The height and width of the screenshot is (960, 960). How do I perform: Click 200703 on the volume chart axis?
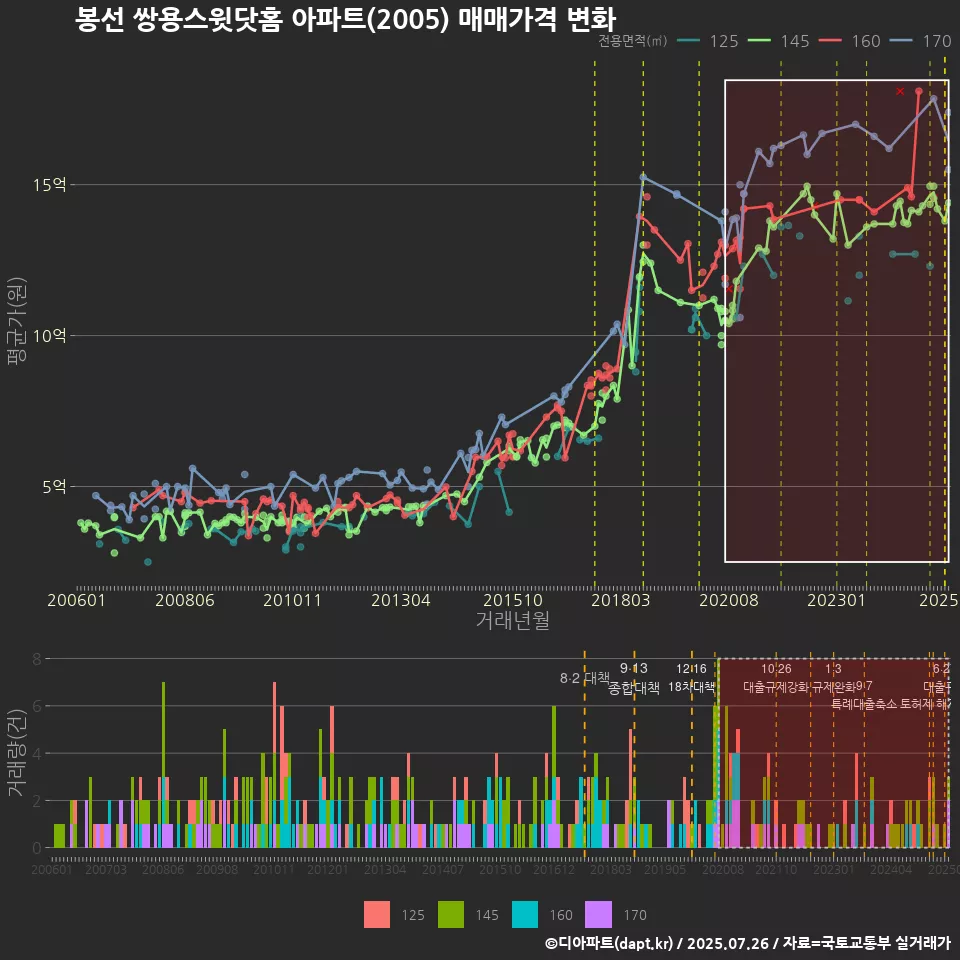(x=106, y=869)
